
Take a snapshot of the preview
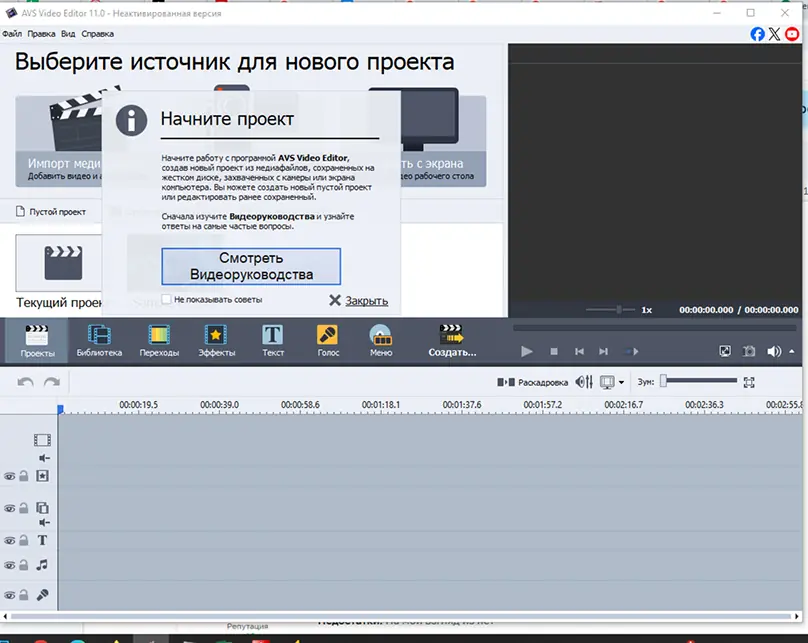749,351
